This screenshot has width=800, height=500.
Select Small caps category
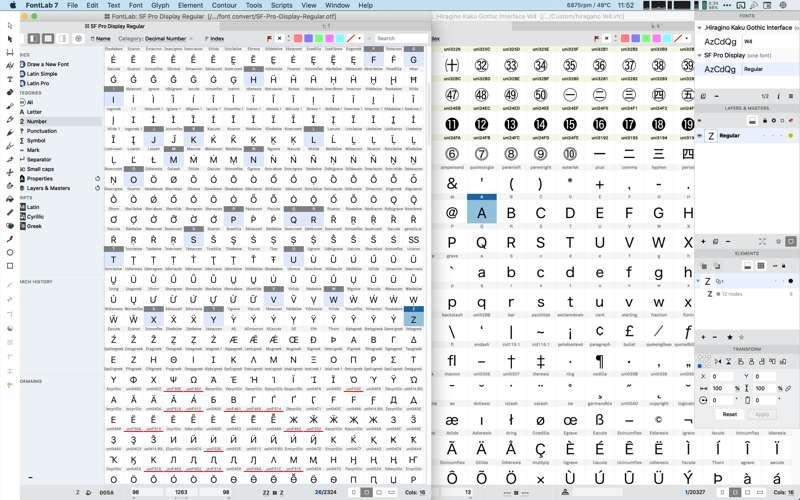coord(40,169)
